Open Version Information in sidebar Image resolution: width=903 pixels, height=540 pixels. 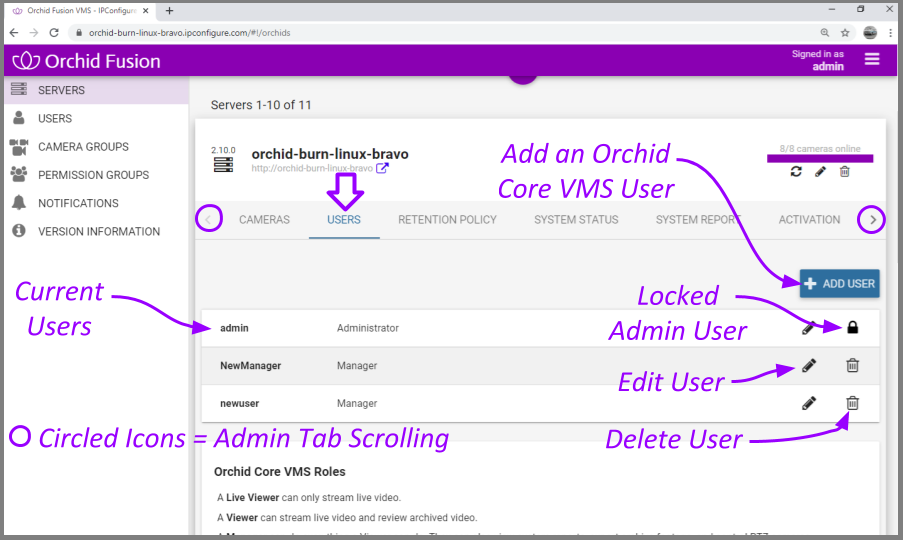point(96,231)
